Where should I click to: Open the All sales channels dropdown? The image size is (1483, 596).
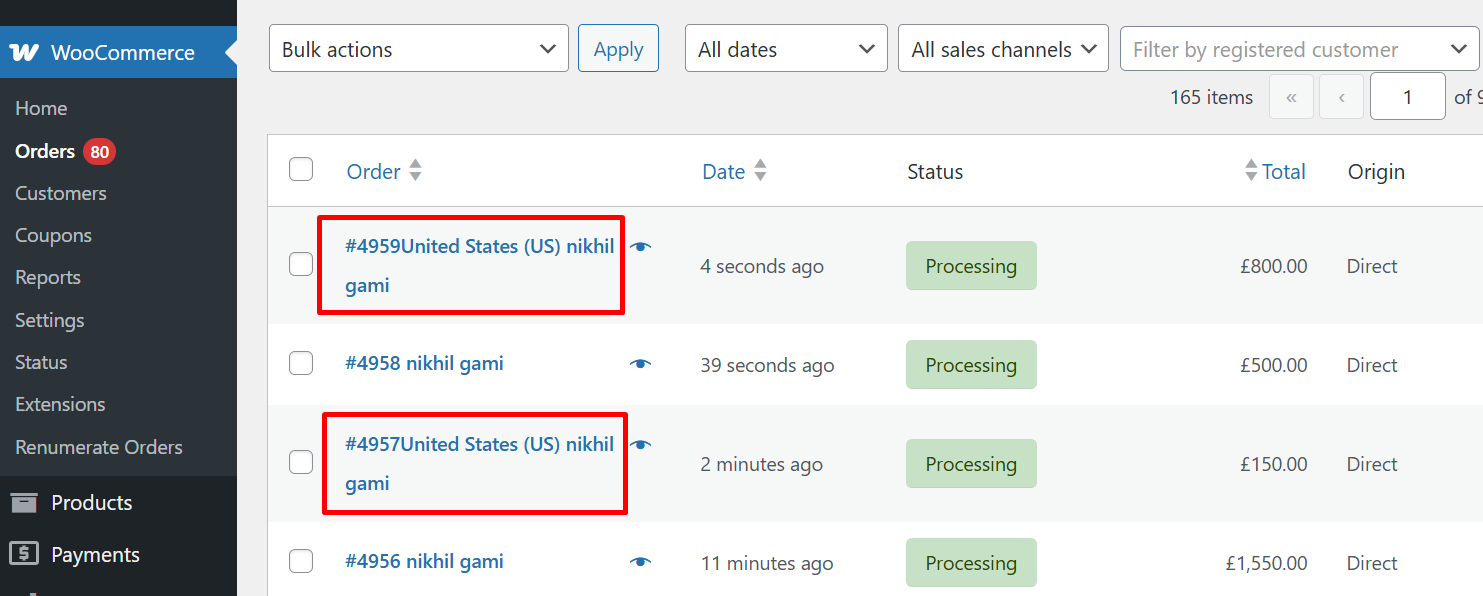[x=1003, y=49]
